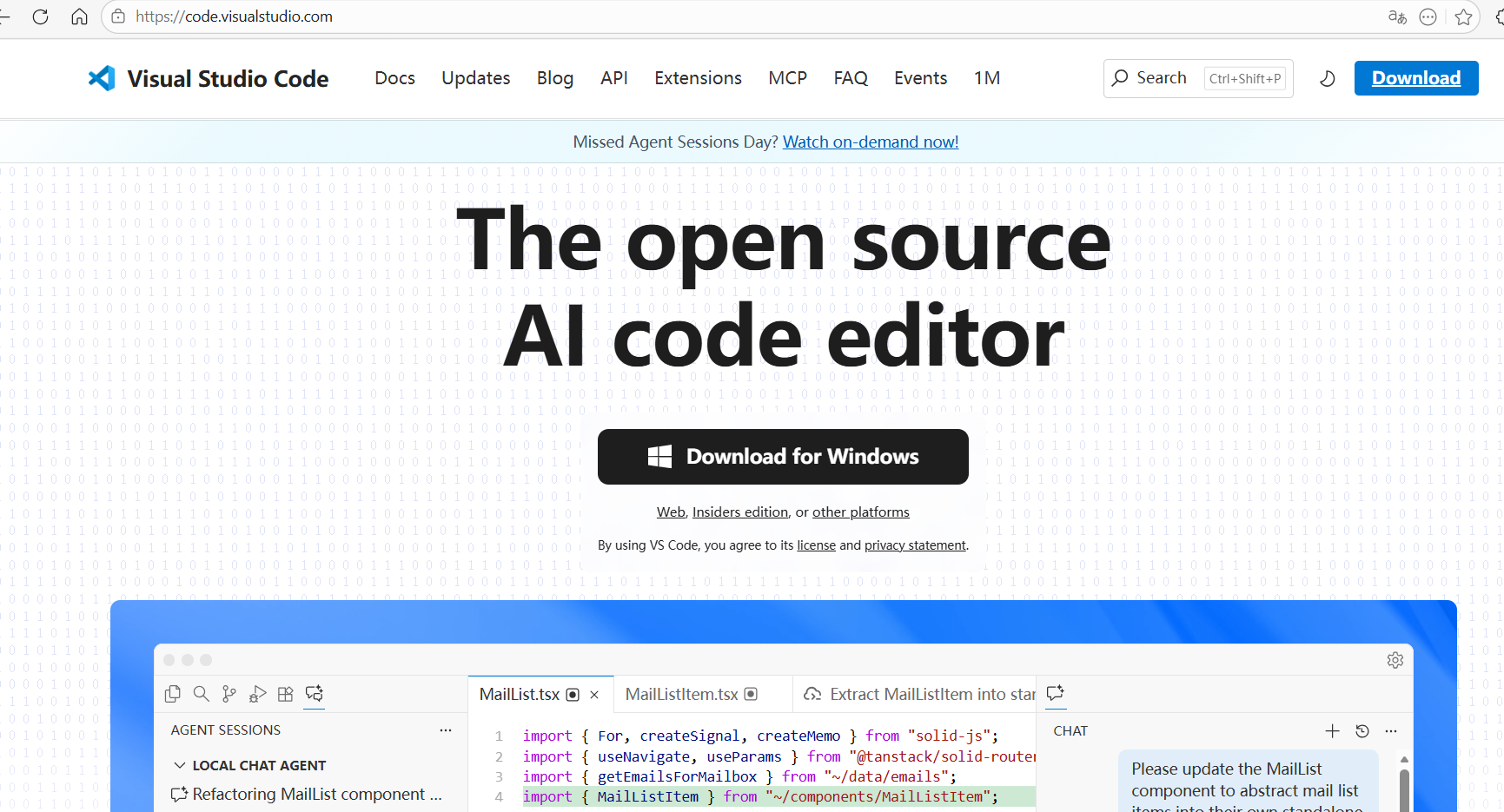Click Download for Windows button
The height and width of the screenshot is (812, 1504).
coord(783,457)
